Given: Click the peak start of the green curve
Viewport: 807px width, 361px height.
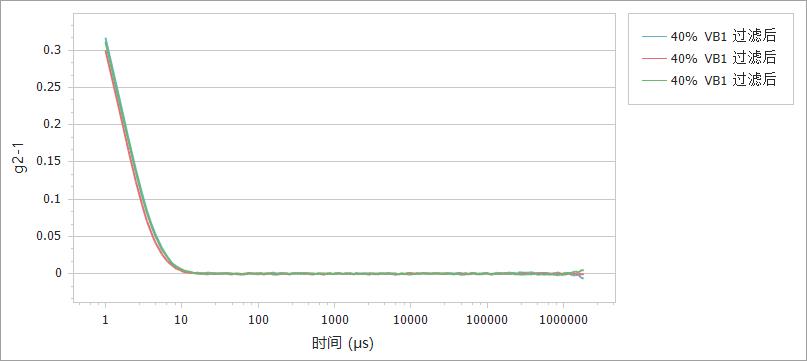Looking at the screenshot, I should pos(106,39).
